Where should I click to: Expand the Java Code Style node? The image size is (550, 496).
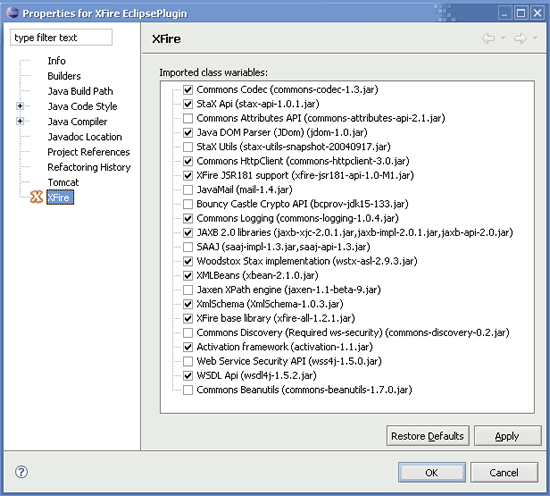20,106
